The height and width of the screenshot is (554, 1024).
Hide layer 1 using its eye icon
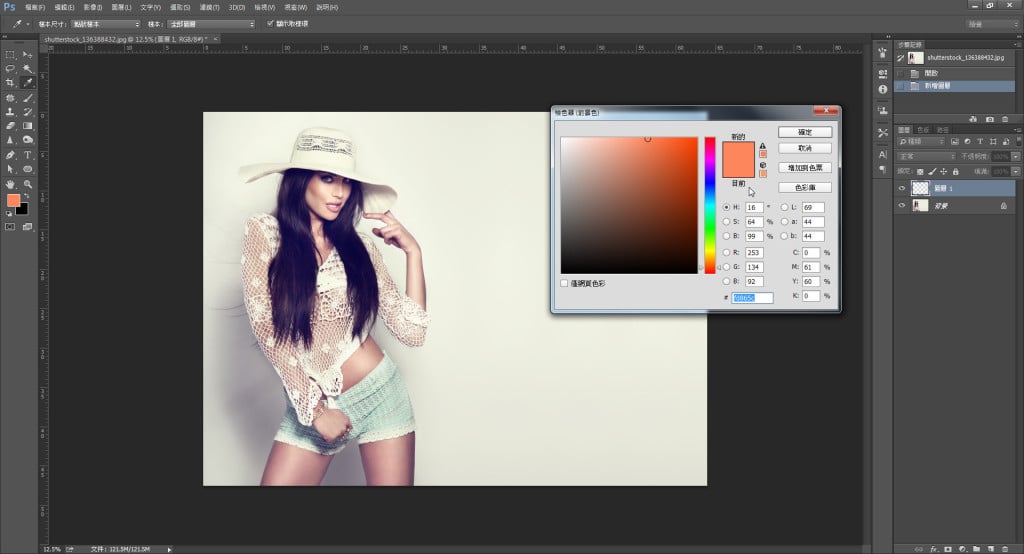pos(902,188)
